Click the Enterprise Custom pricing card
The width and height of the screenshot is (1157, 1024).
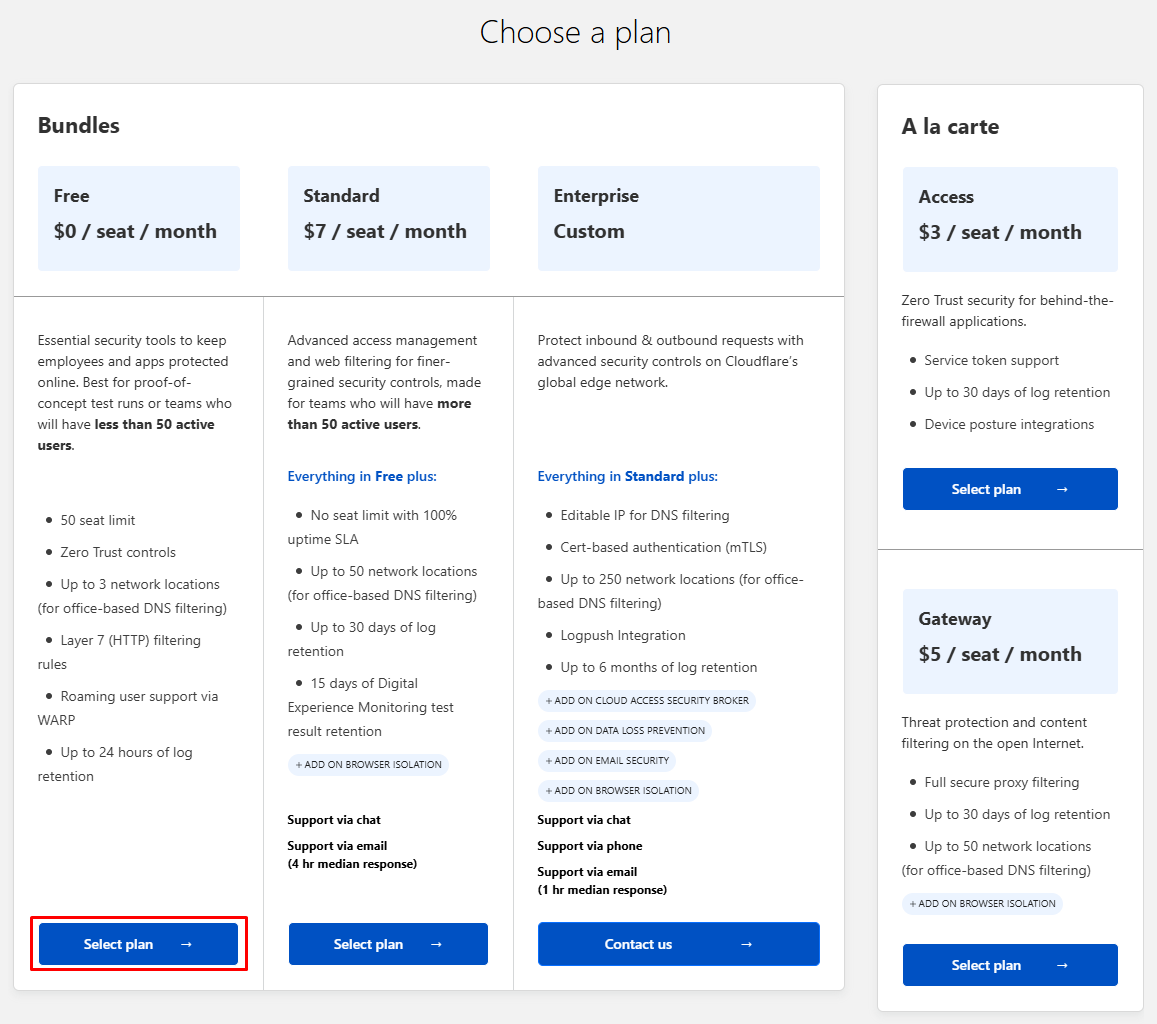click(x=679, y=218)
